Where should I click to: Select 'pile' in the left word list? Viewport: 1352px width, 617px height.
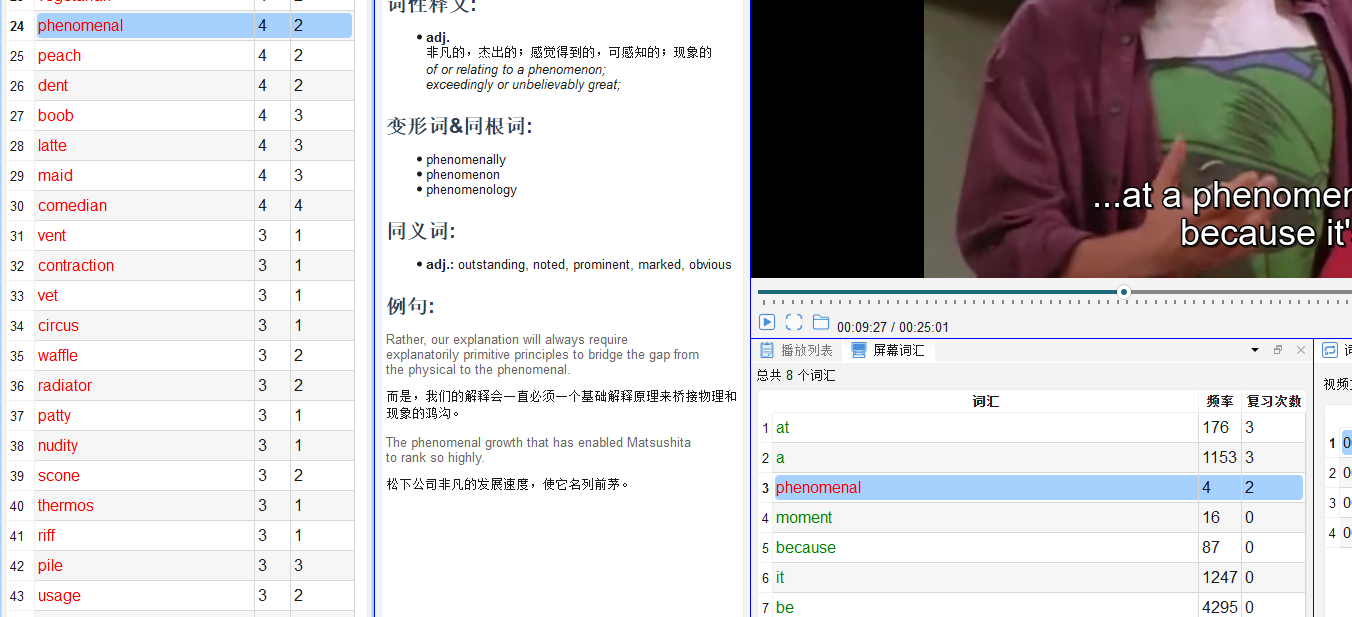(50, 565)
